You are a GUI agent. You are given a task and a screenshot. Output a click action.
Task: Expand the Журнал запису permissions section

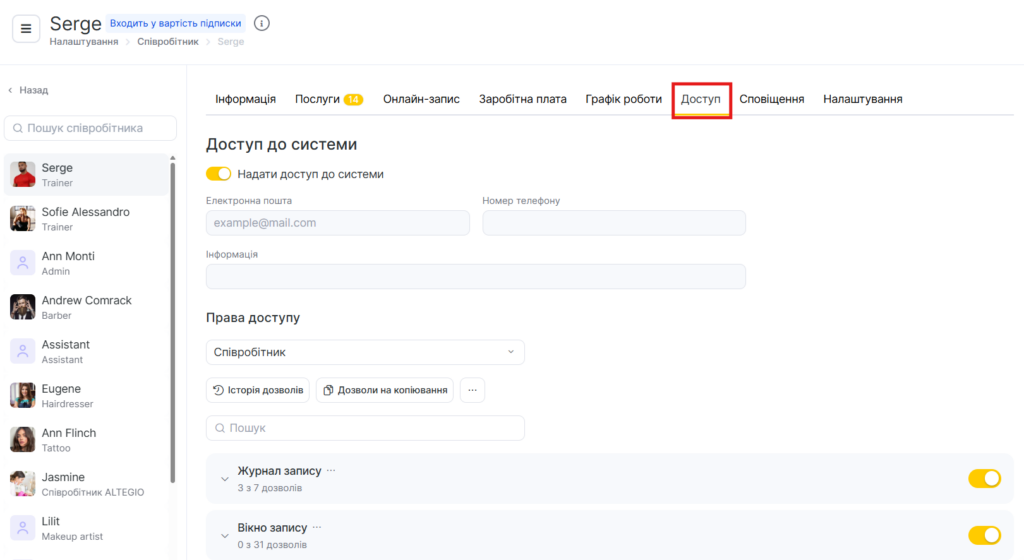click(225, 479)
